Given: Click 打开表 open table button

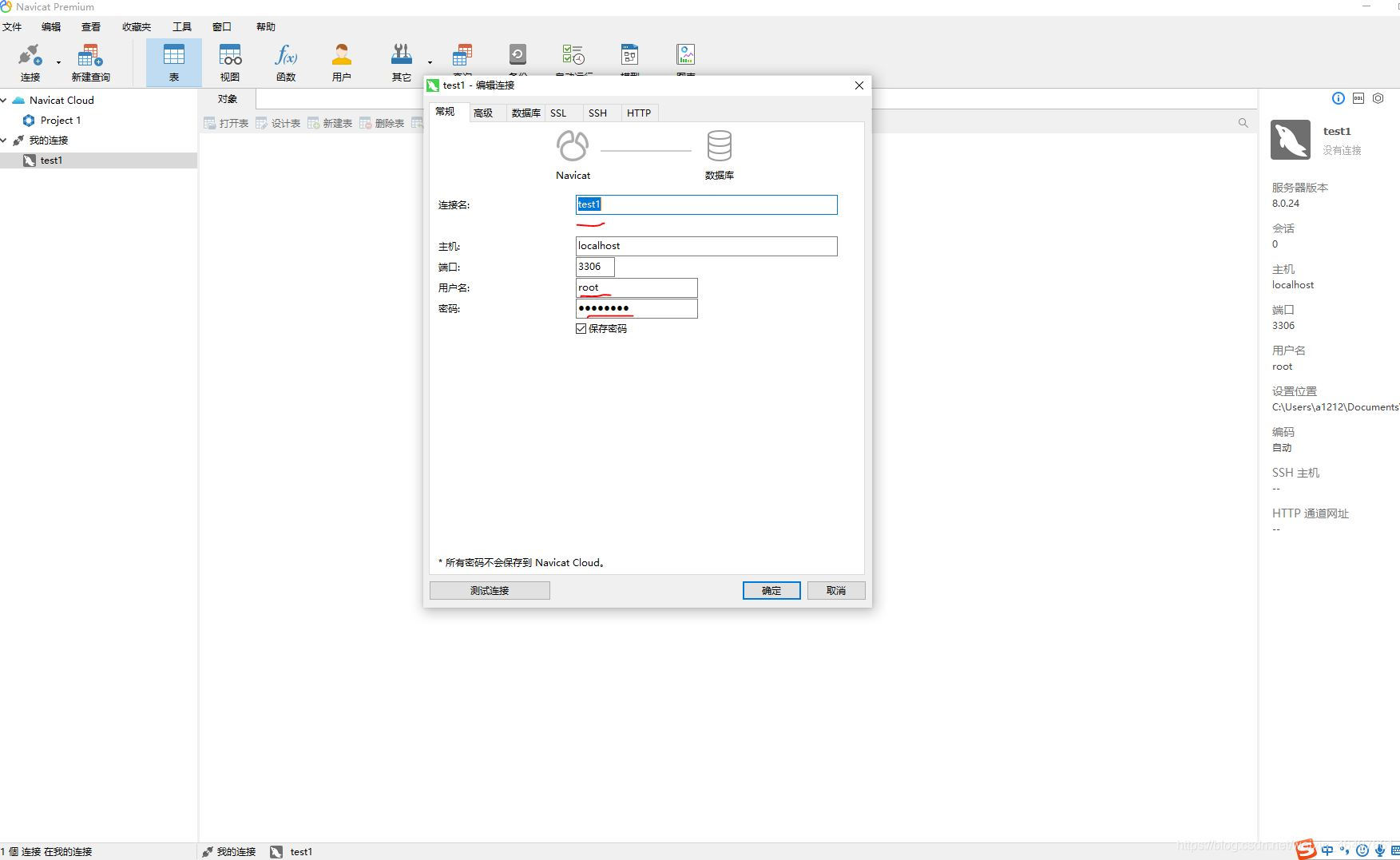Looking at the screenshot, I should click(x=226, y=123).
